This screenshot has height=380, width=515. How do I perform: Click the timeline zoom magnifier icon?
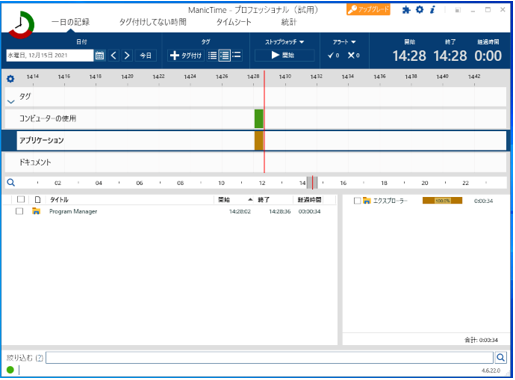coord(11,182)
